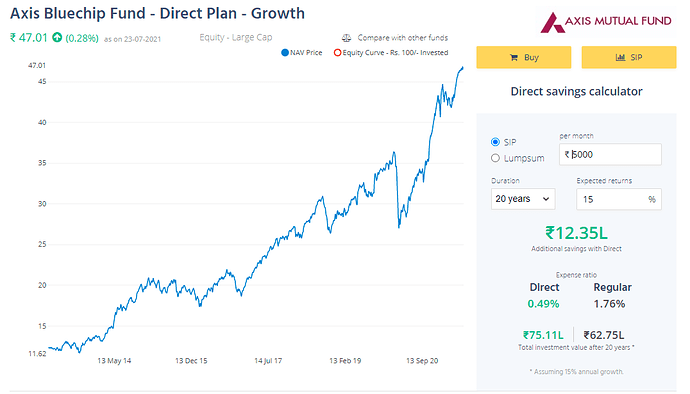
Task: Click the shopping cart icon on Buy
Action: point(513,58)
